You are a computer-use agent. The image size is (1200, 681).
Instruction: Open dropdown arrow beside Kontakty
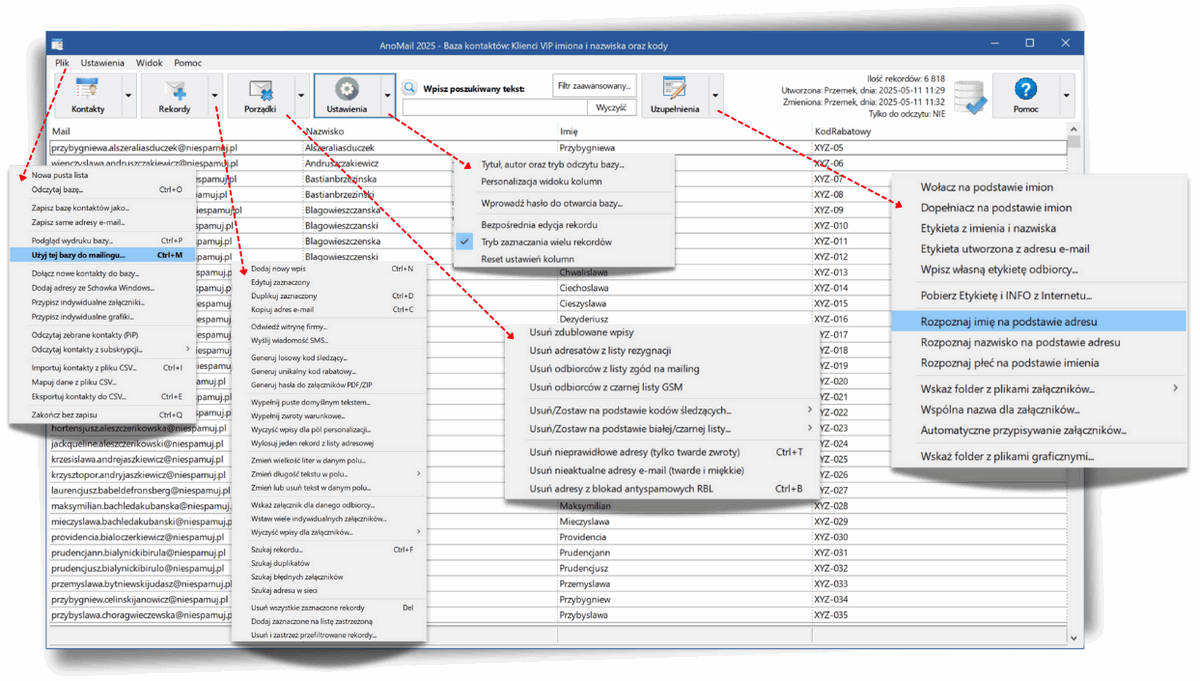pyautogui.click(x=128, y=96)
